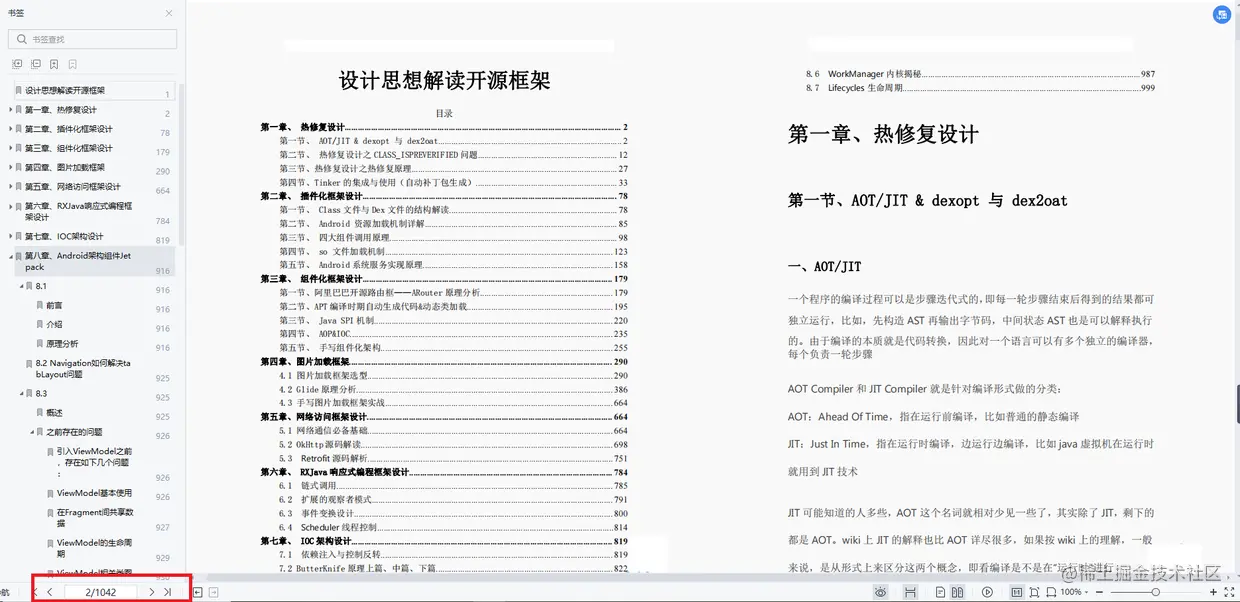Go to first page button
The image size is (1240, 602).
[36, 592]
